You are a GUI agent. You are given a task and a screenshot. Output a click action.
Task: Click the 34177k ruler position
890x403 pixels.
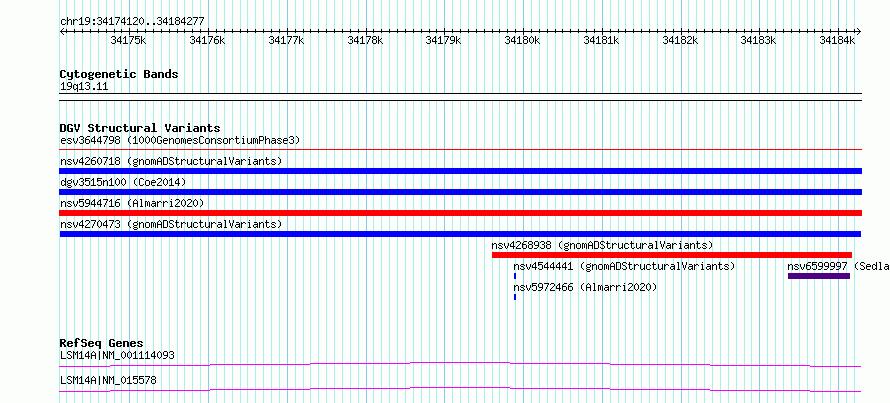tap(287, 40)
